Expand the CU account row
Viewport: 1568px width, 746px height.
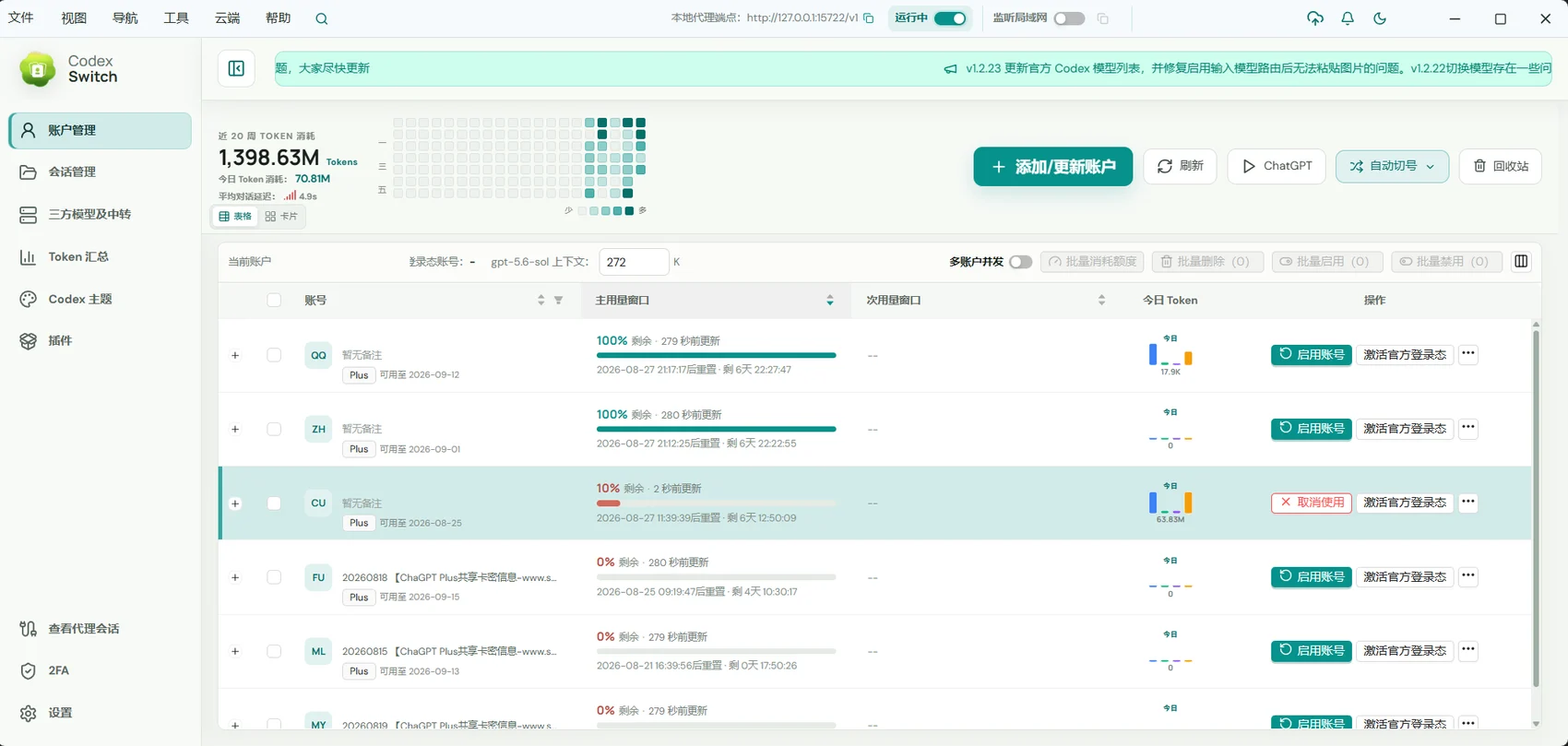tap(235, 503)
